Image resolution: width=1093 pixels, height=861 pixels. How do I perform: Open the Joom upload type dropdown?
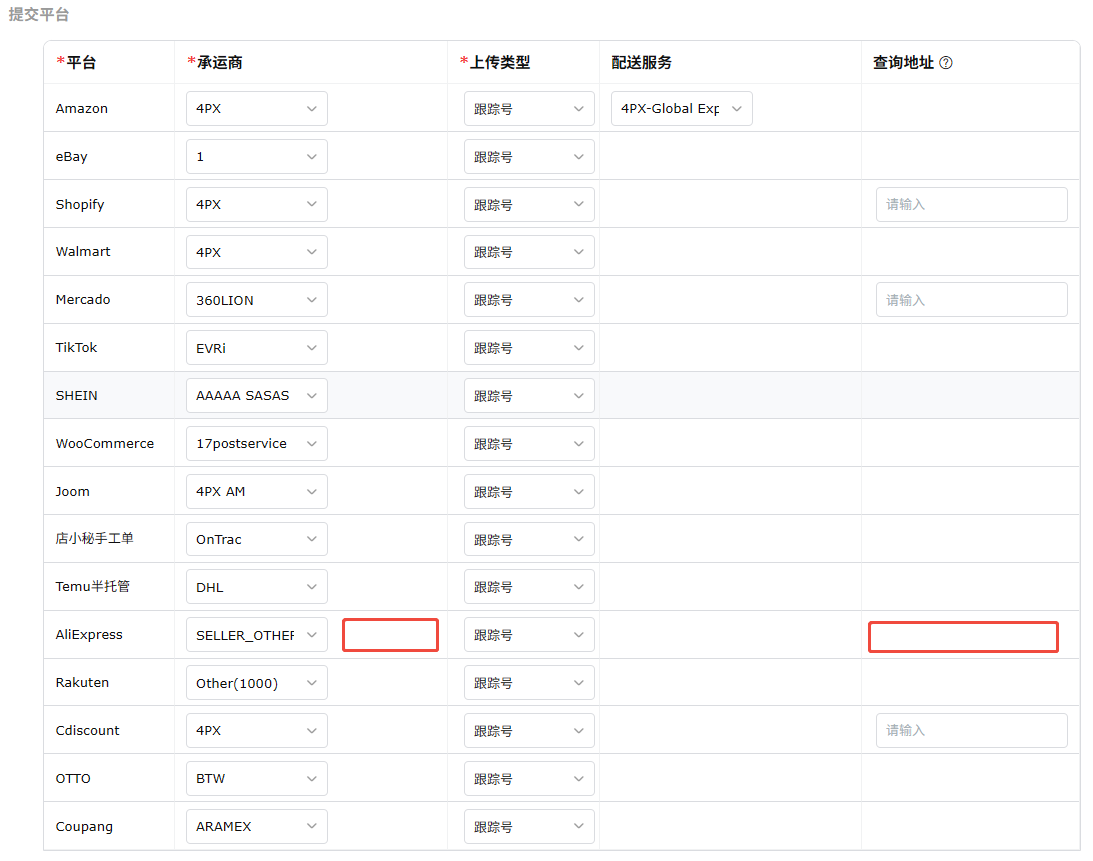529,492
